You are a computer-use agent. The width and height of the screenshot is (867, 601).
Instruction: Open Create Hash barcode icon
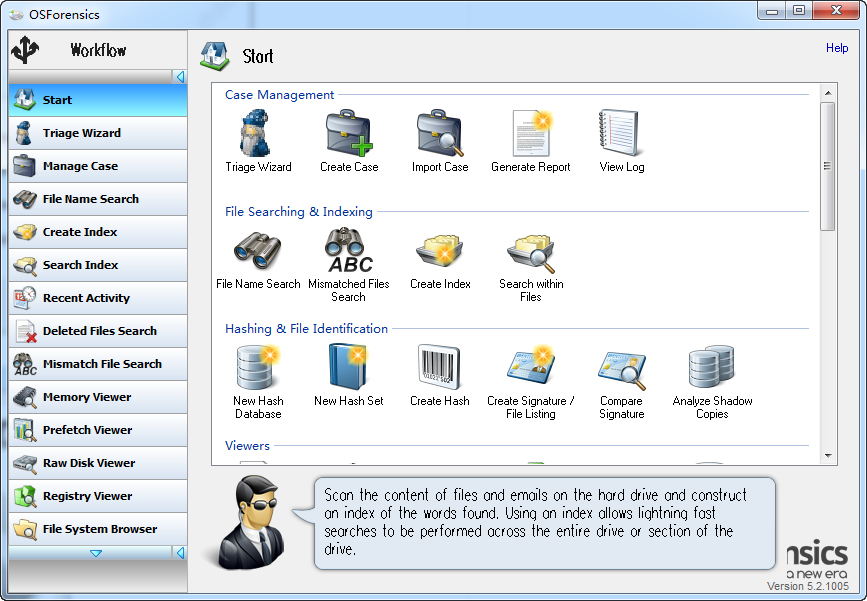click(440, 367)
